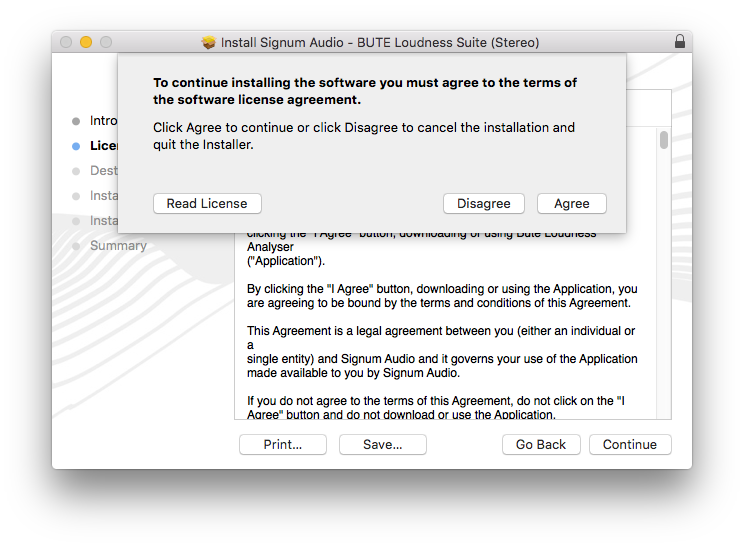The image size is (740, 546).
Task: Select the Summary step in sidebar
Action: coord(118,245)
